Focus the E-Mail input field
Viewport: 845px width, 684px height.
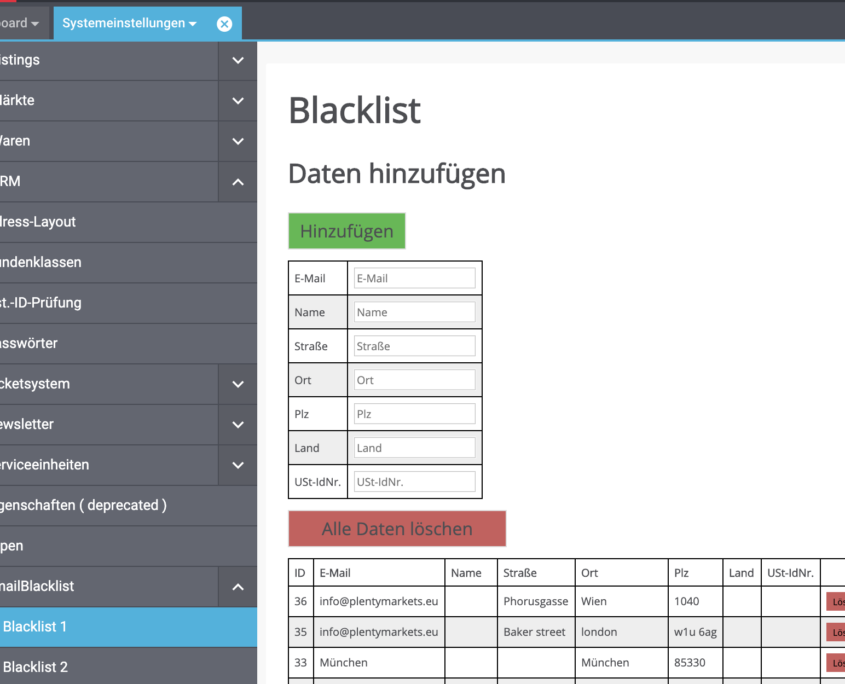click(414, 278)
